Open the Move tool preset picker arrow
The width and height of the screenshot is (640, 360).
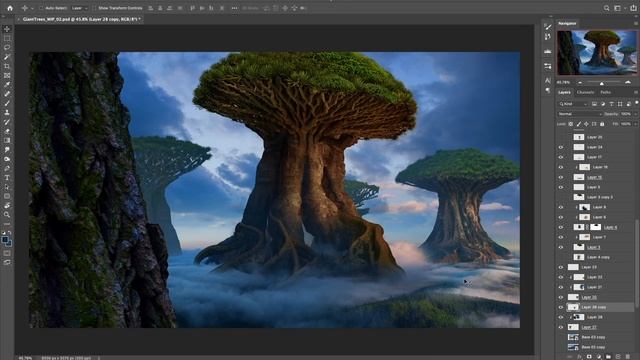click(x=32, y=9)
